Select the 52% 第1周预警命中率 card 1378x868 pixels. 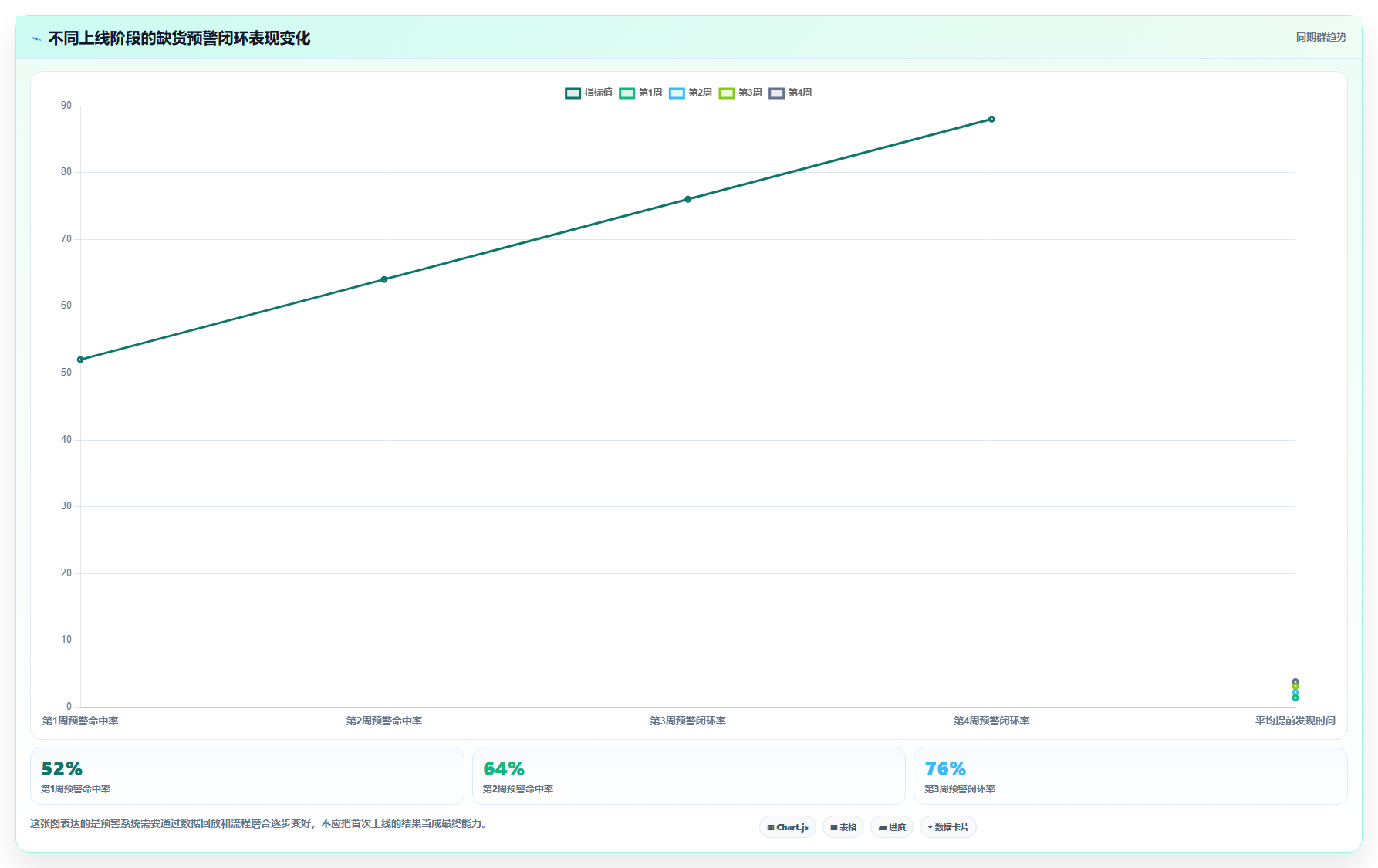(247, 776)
